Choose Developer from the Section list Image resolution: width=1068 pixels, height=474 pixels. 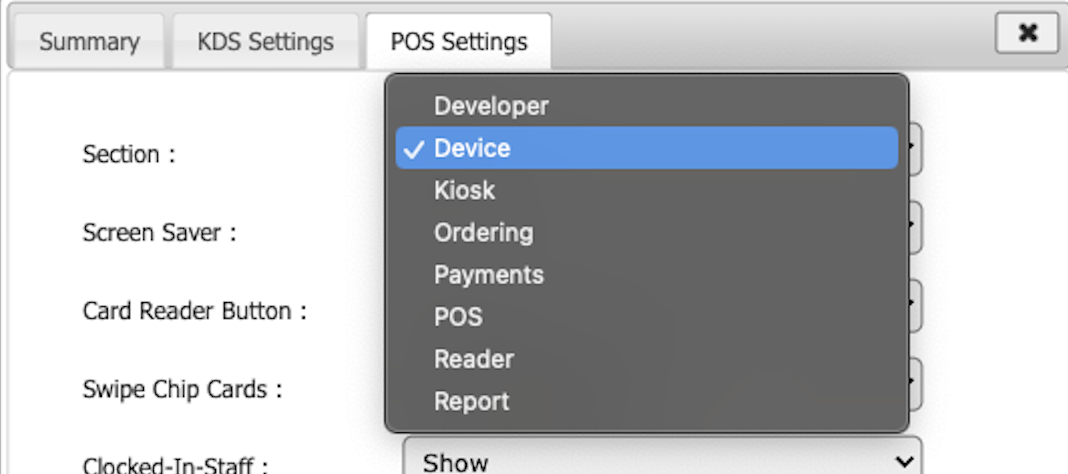click(491, 105)
